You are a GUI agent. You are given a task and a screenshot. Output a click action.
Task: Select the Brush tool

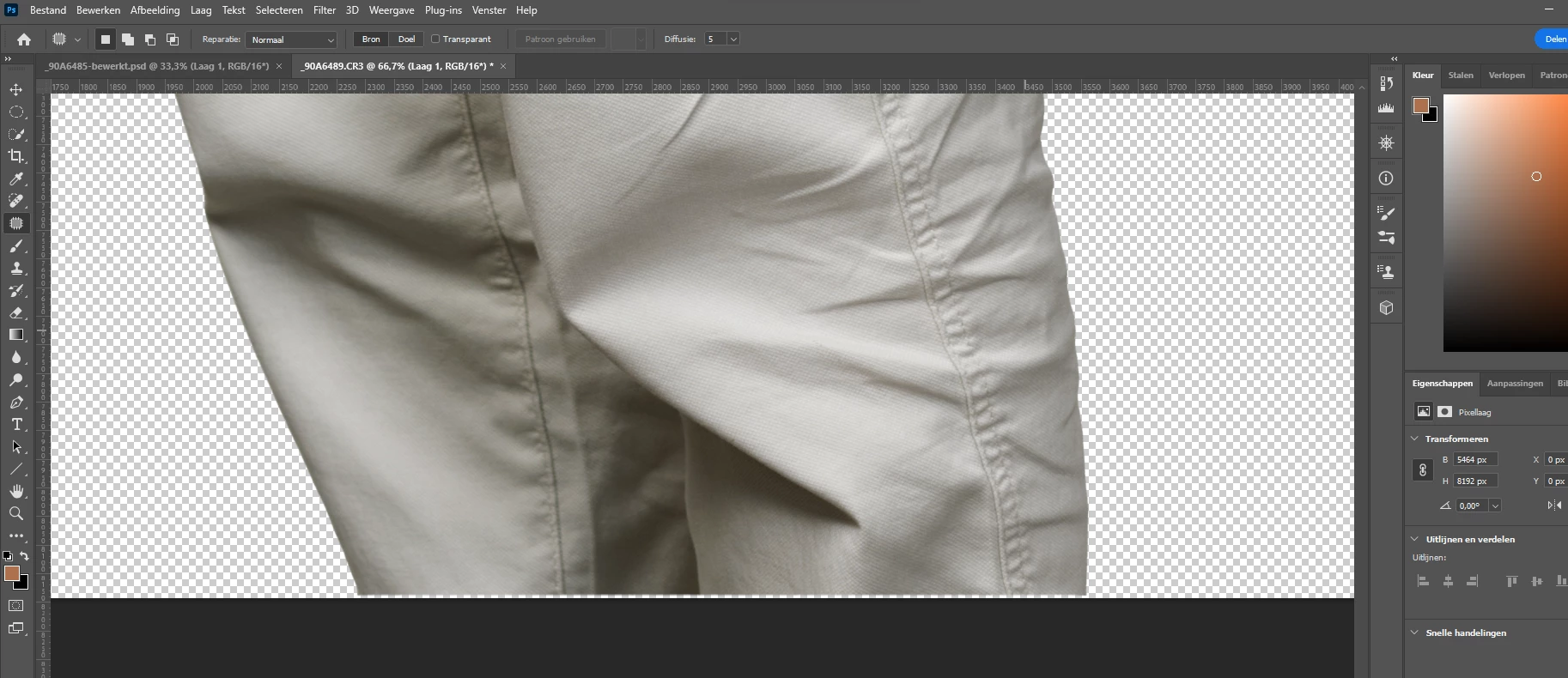16,246
